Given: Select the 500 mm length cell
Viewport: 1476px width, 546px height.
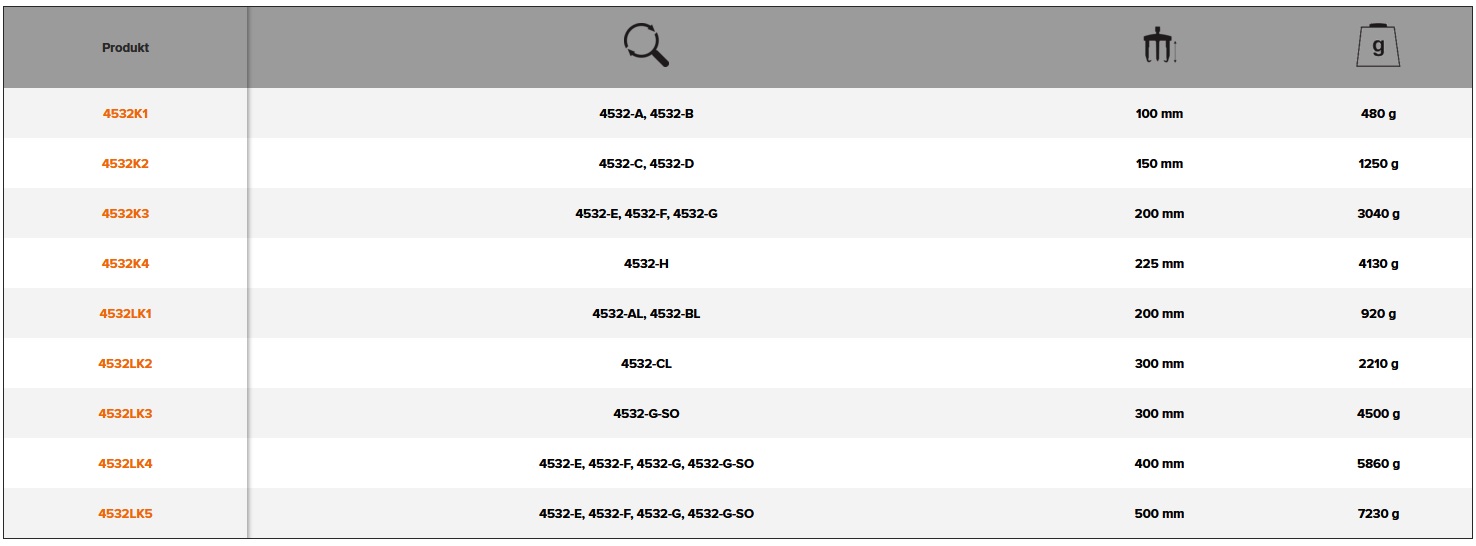Looking at the screenshot, I should (1159, 514).
